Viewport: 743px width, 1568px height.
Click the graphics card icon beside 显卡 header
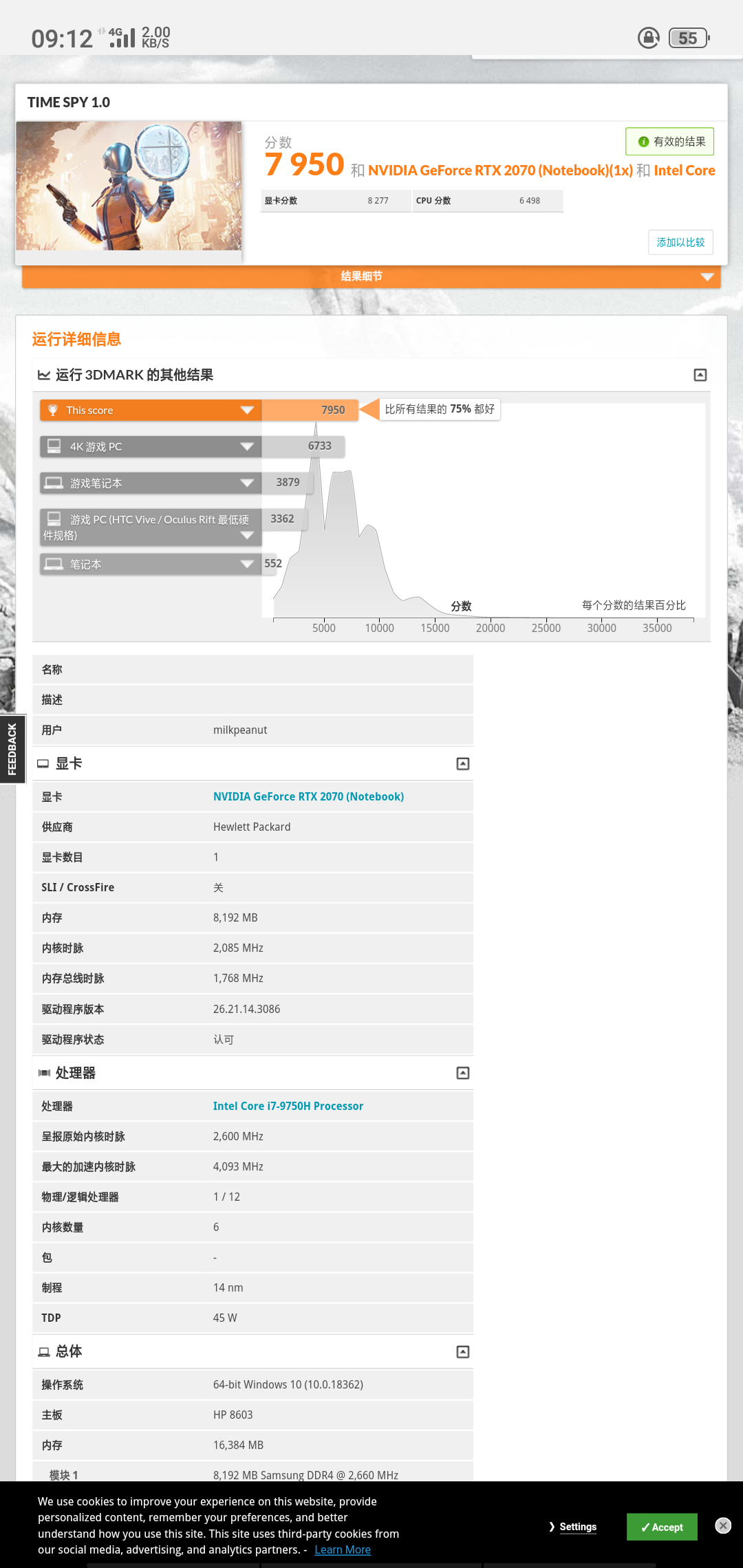(43, 763)
